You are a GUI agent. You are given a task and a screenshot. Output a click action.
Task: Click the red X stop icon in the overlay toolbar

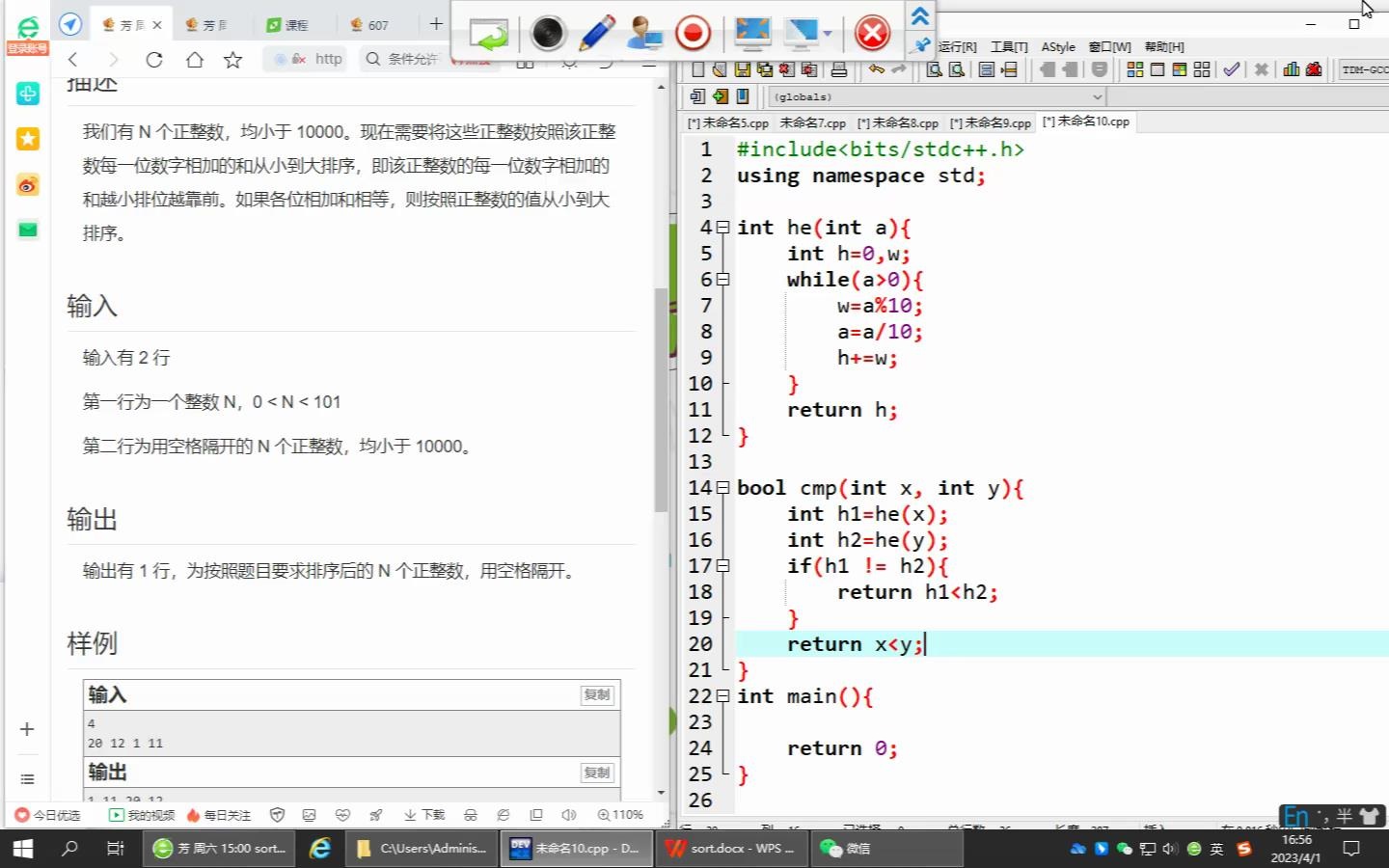tap(872, 34)
